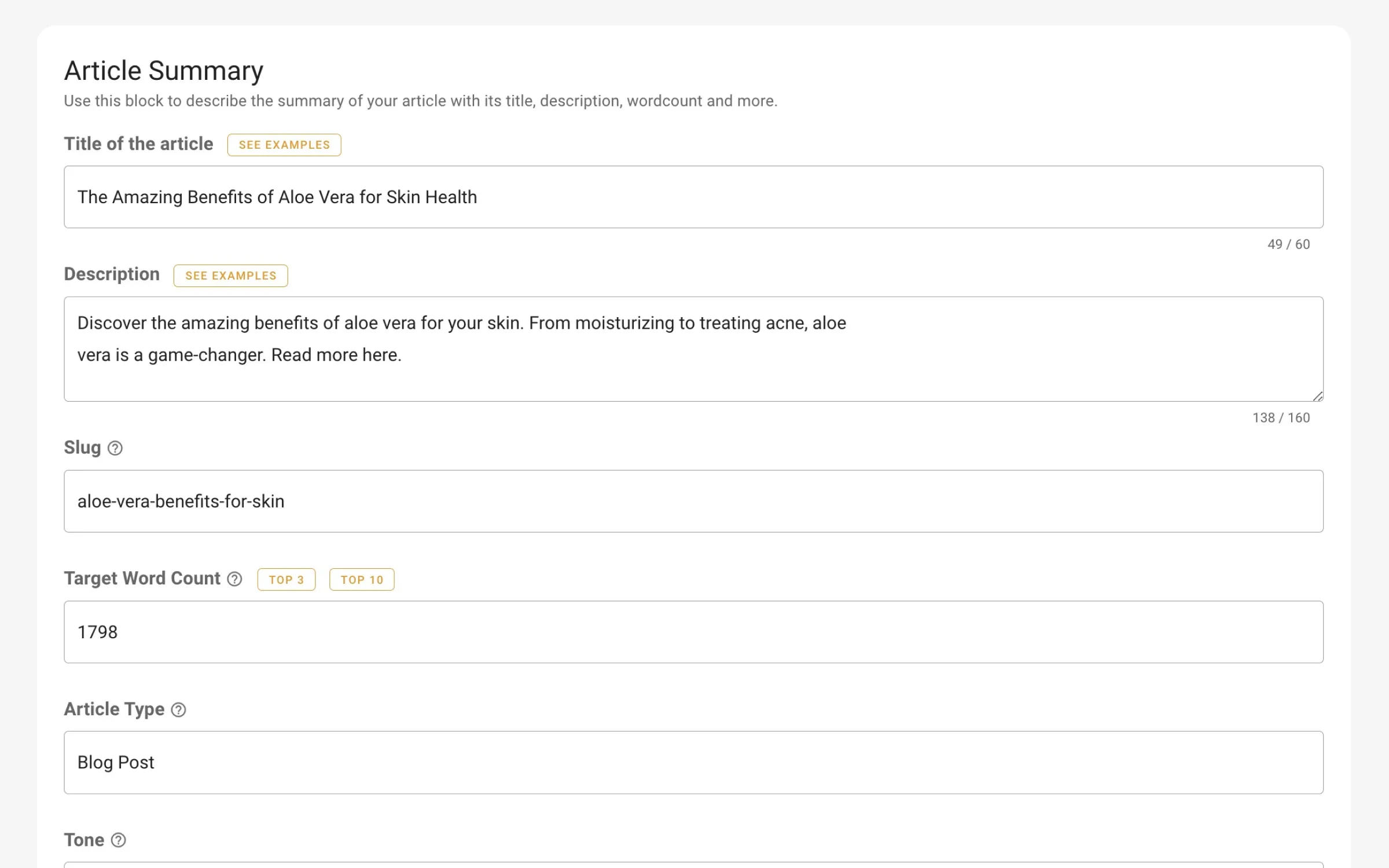This screenshot has width=1389, height=868.
Task: Click the Target Word Count field showing 1798
Action: click(693, 632)
